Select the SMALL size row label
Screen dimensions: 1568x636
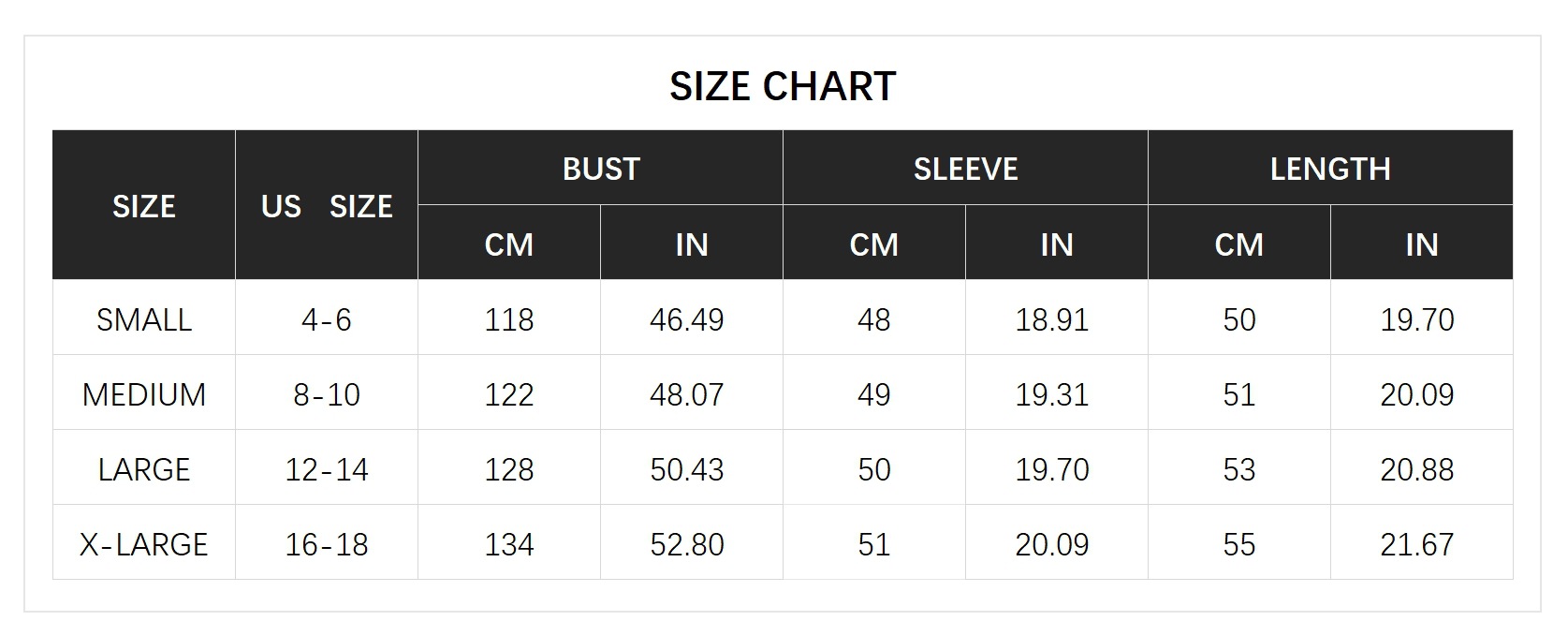pos(144,319)
